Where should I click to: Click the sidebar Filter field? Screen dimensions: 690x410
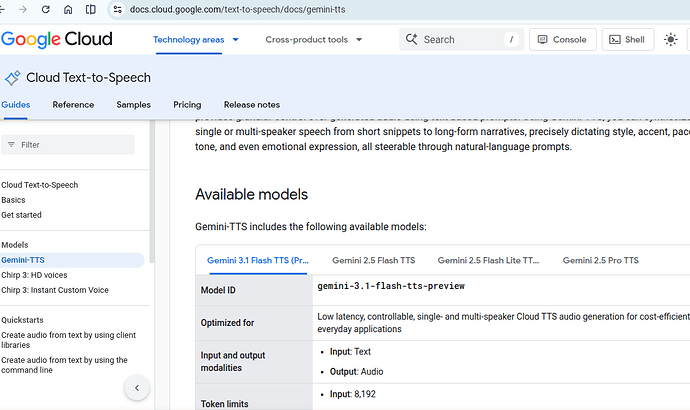68,145
